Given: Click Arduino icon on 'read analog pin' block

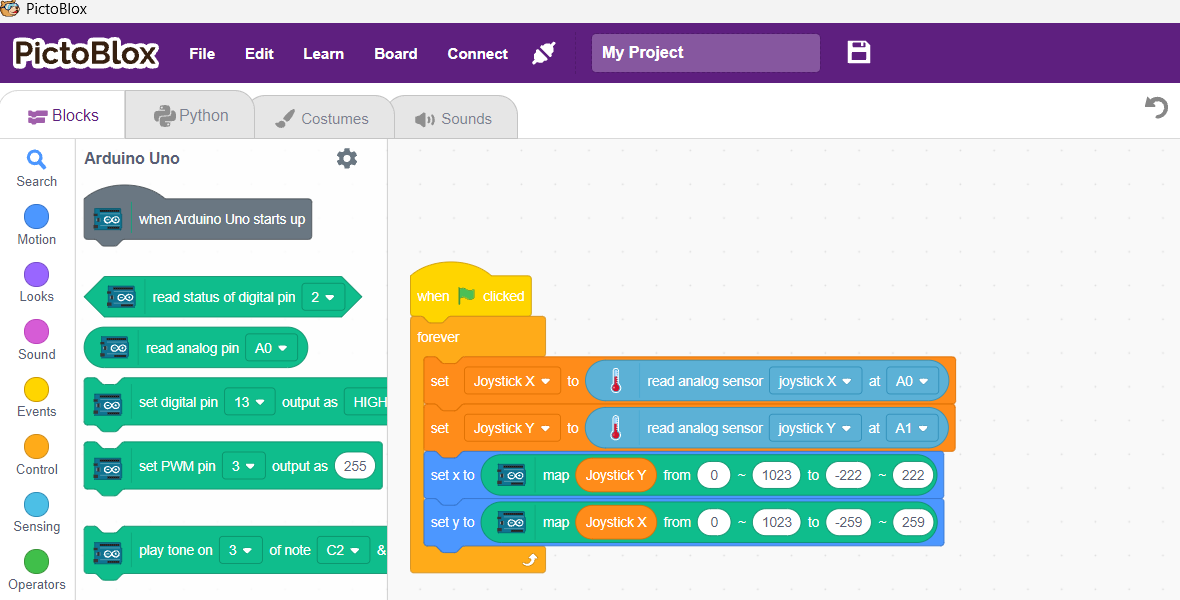Looking at the screenshot, I should tap(114, 348).
